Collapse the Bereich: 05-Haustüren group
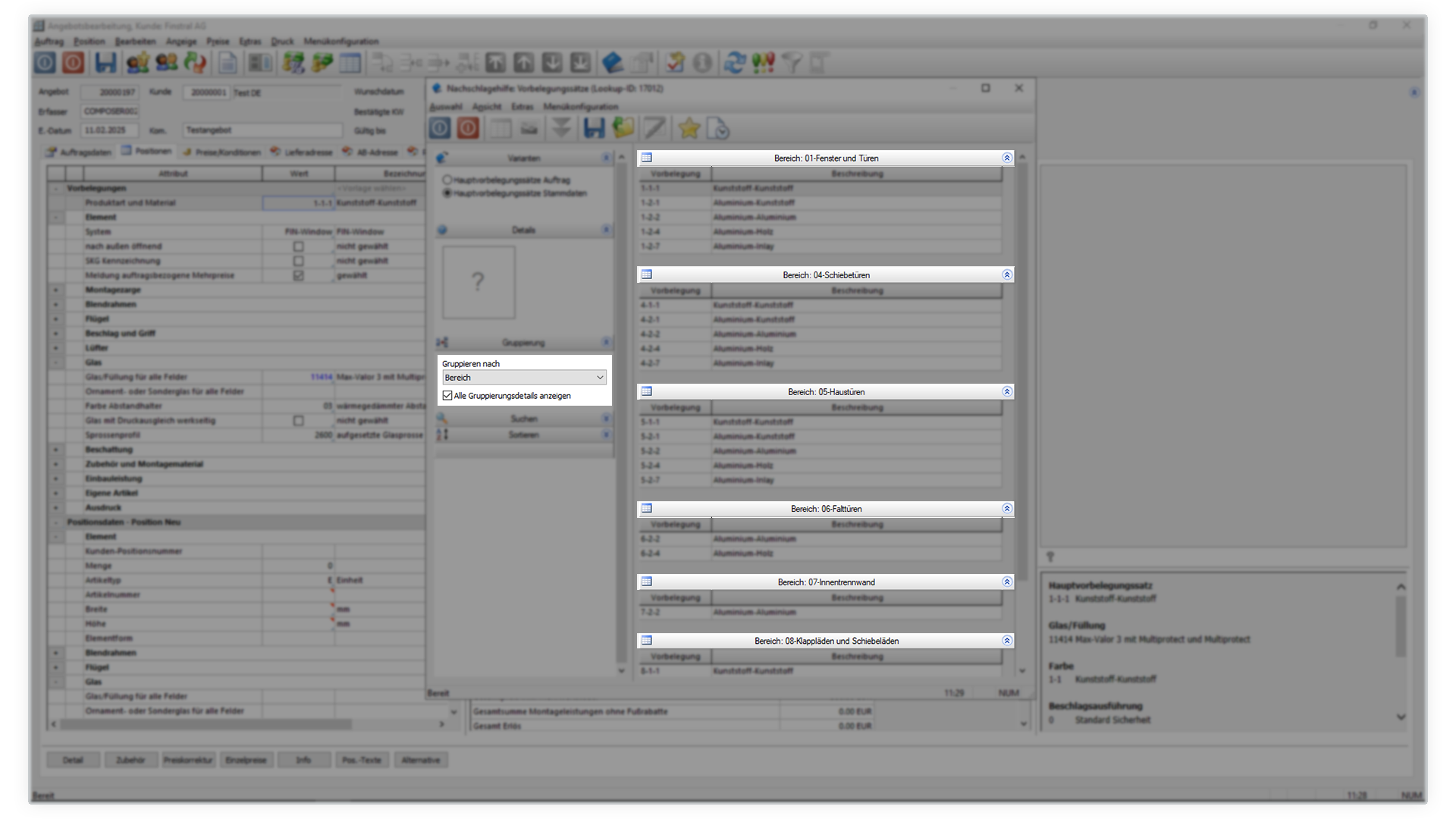This screenshot has width=1456, height=819. tap(1006, 392)
